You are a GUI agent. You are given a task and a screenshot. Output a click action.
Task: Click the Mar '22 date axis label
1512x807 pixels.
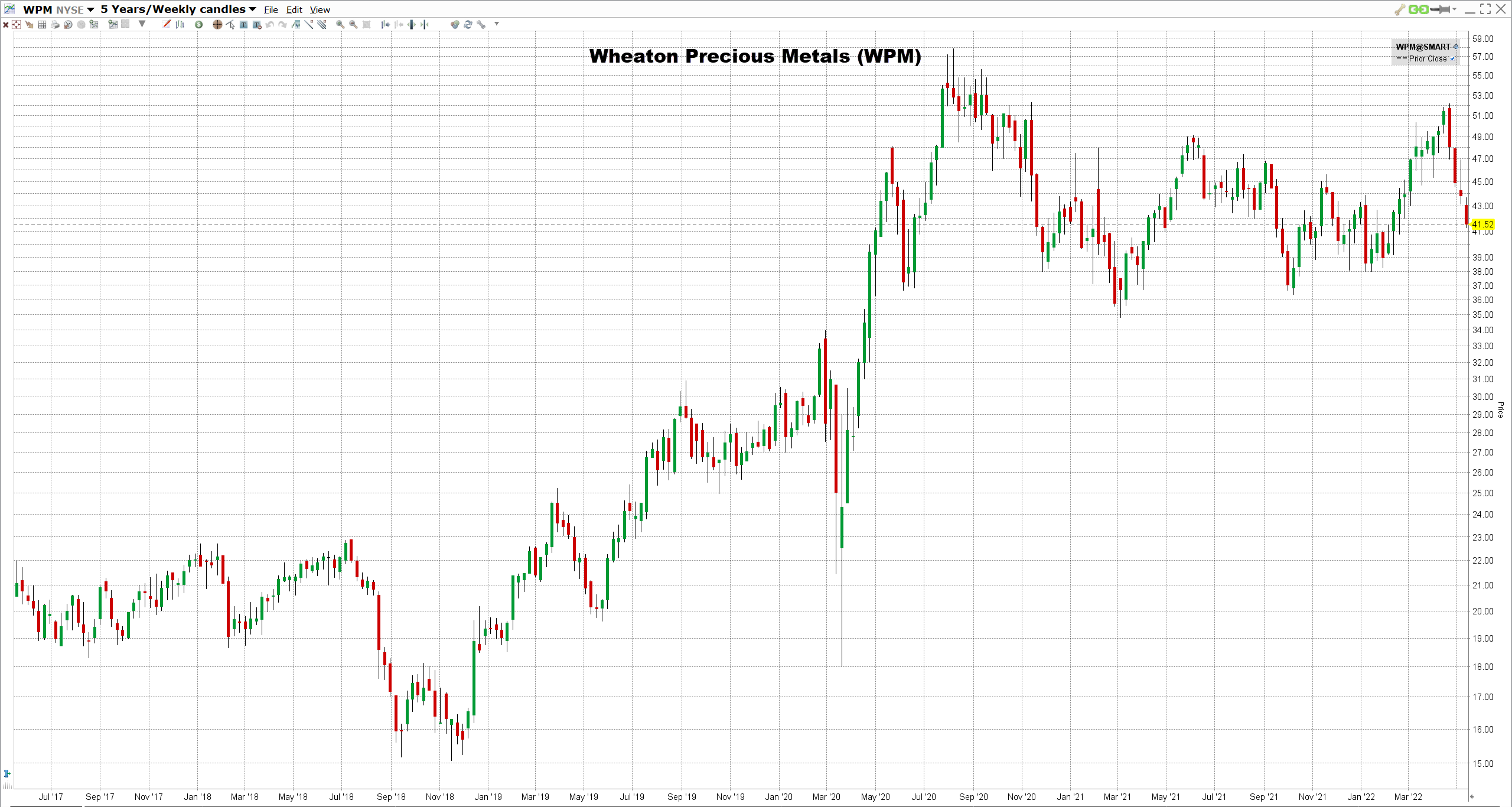(1408, 797)
